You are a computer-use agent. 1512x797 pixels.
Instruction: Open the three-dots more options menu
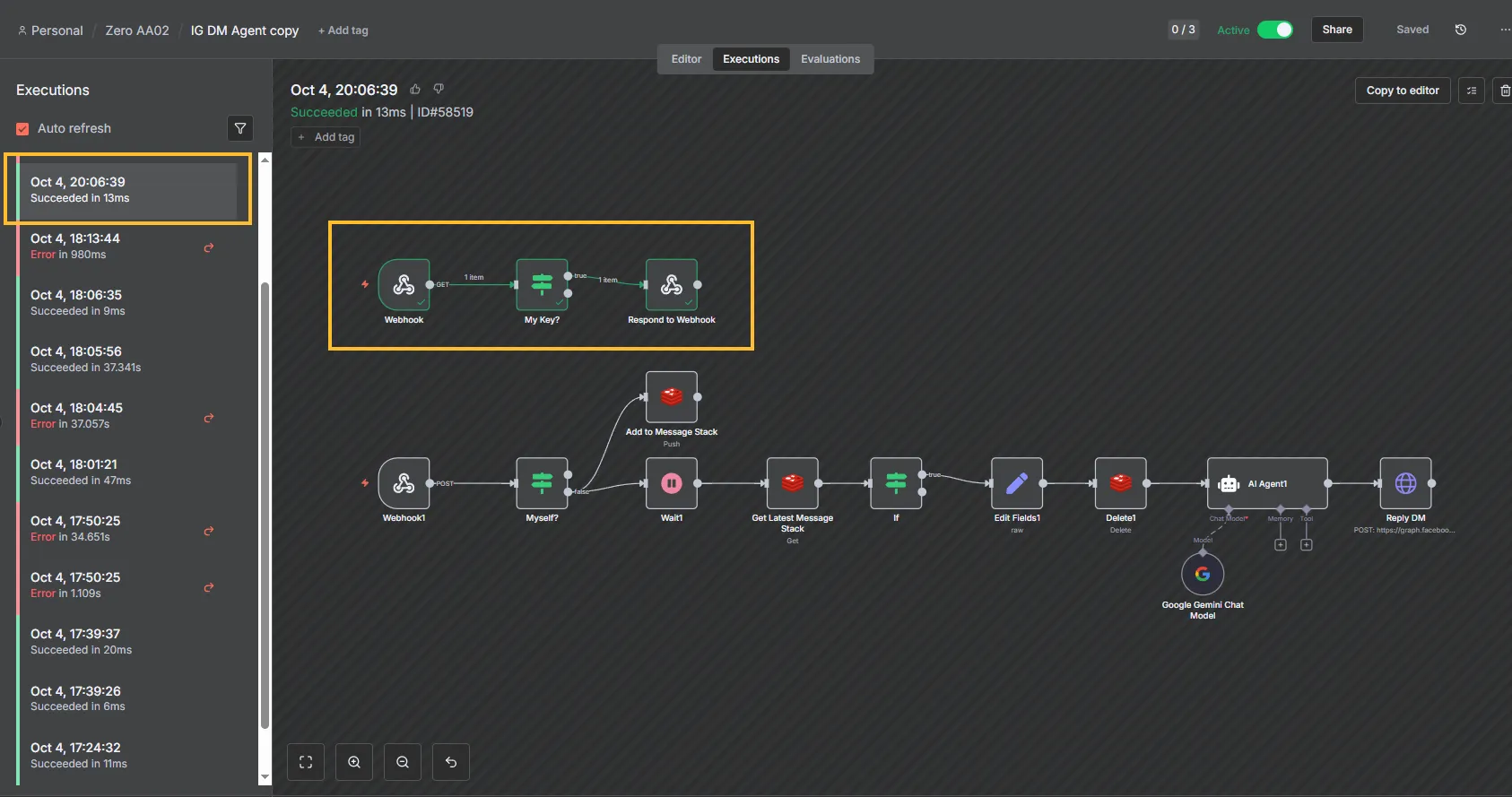[1504, 30]
